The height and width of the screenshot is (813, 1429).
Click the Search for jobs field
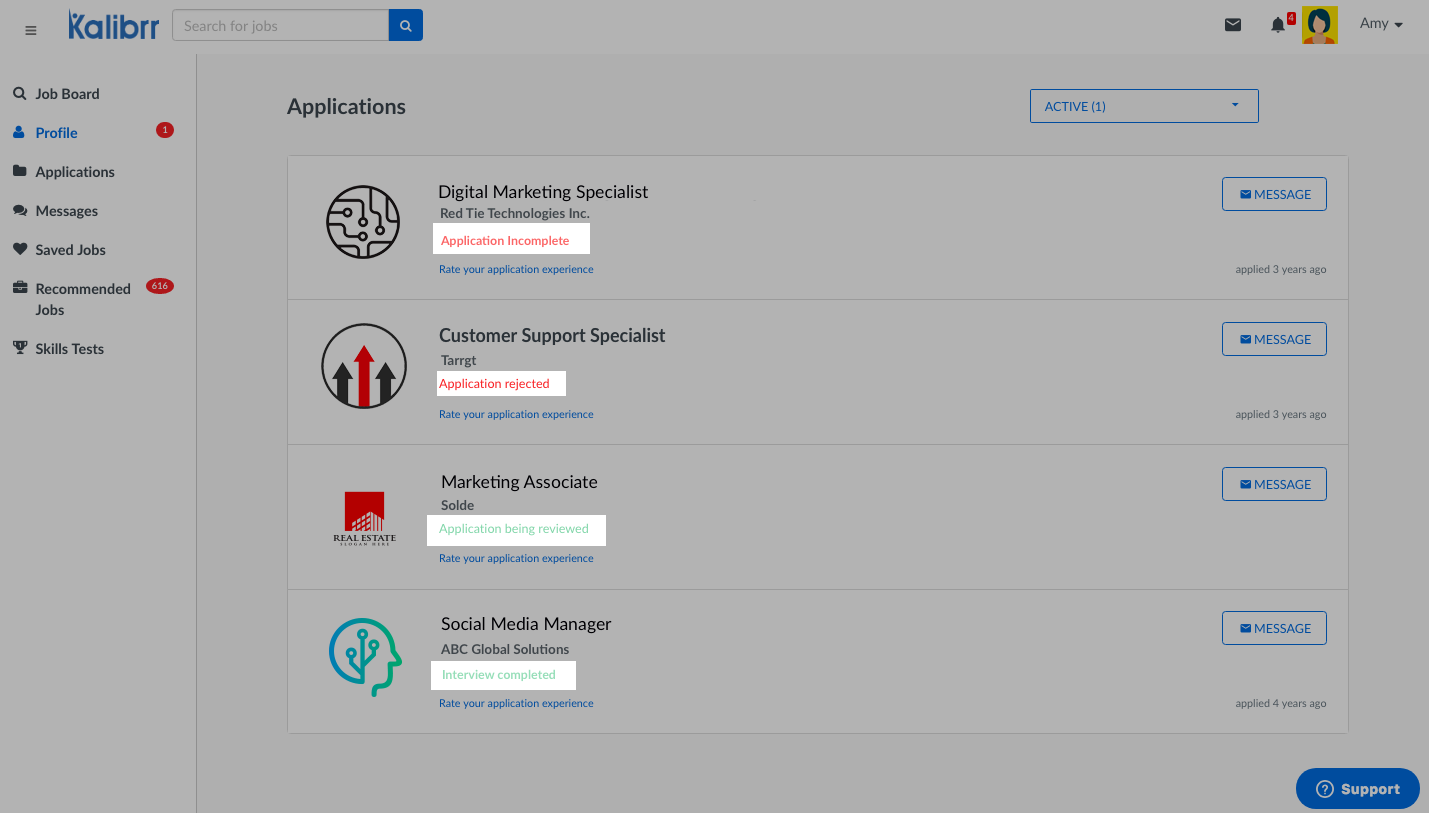280,26
